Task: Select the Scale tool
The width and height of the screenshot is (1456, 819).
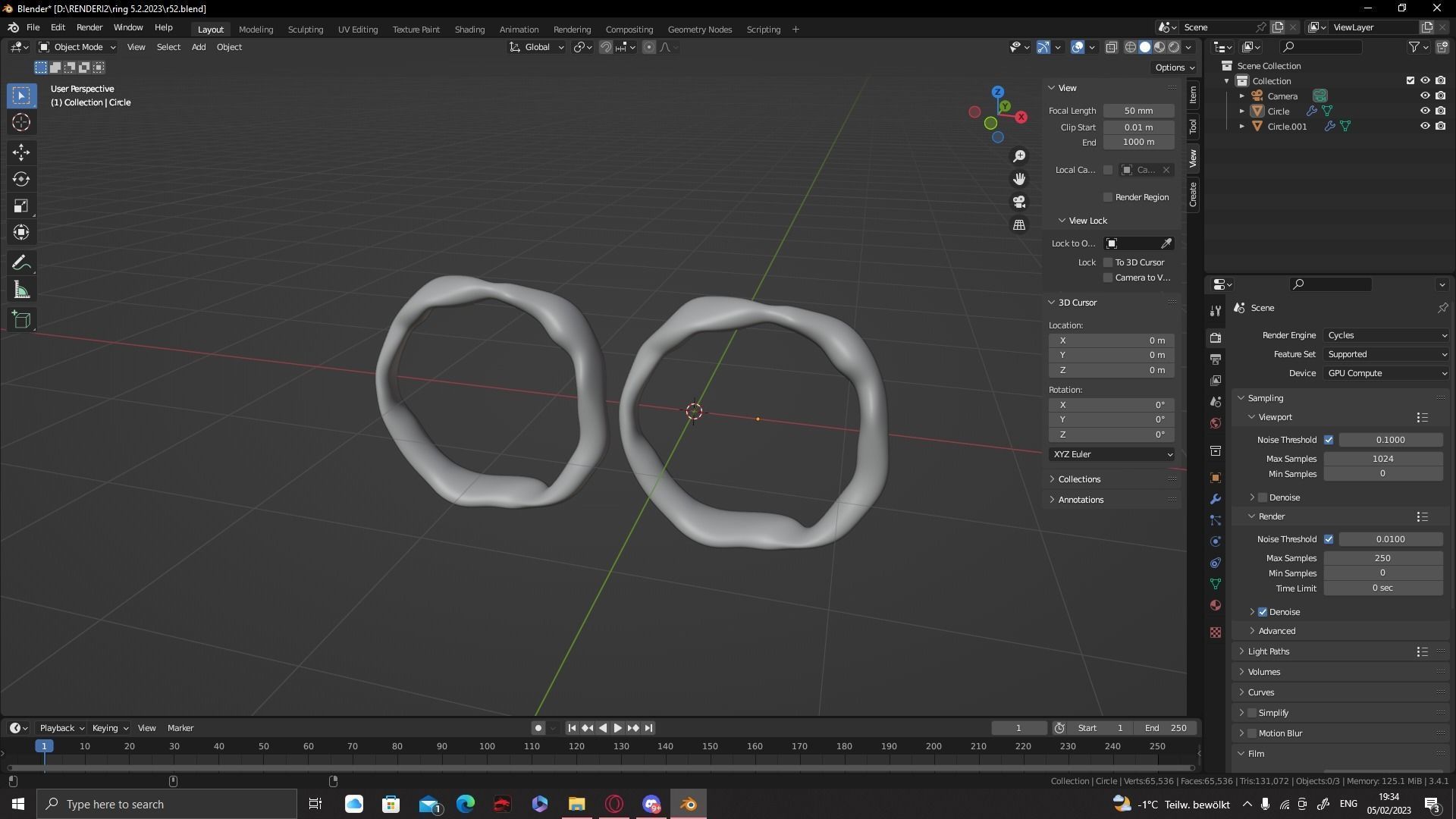Action: coord(20,206)
